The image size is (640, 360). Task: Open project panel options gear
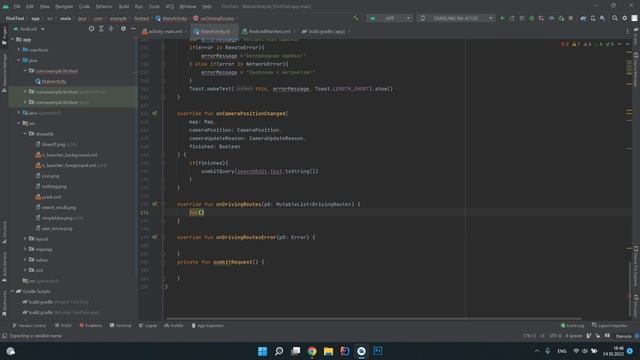tap(123, 29)
